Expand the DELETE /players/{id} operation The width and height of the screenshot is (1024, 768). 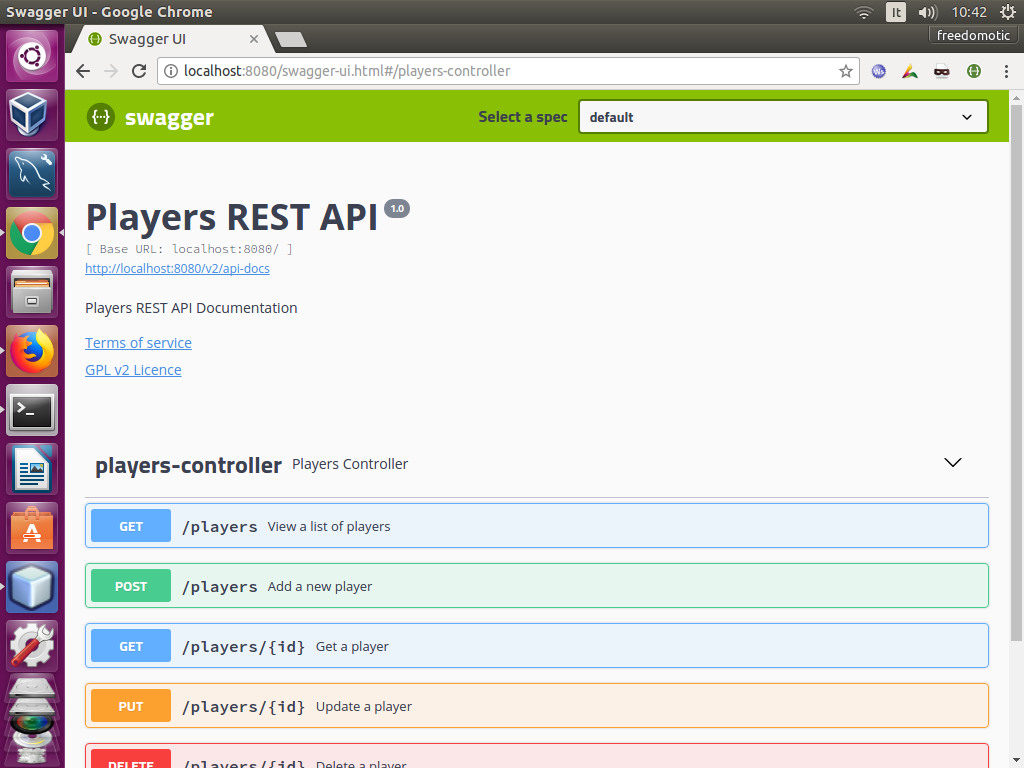tap(537, 756)
